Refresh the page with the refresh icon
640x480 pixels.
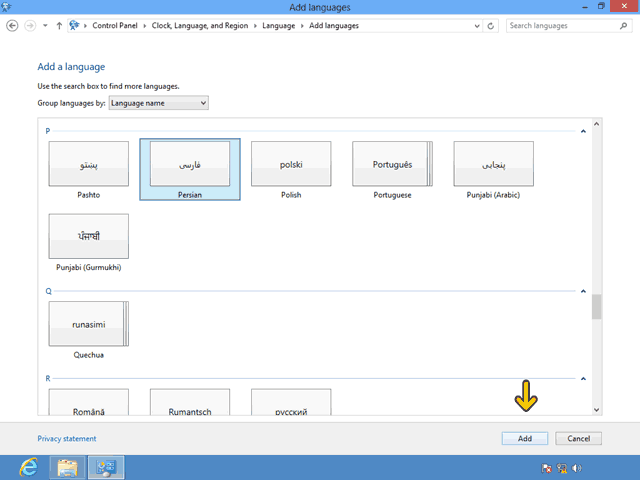click(491, 26)
